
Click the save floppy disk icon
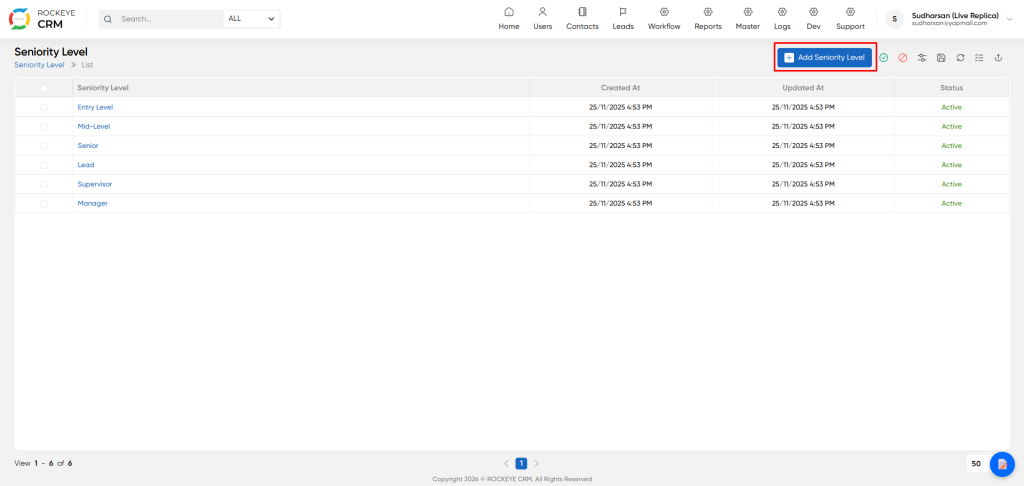(x=941, y=57)
